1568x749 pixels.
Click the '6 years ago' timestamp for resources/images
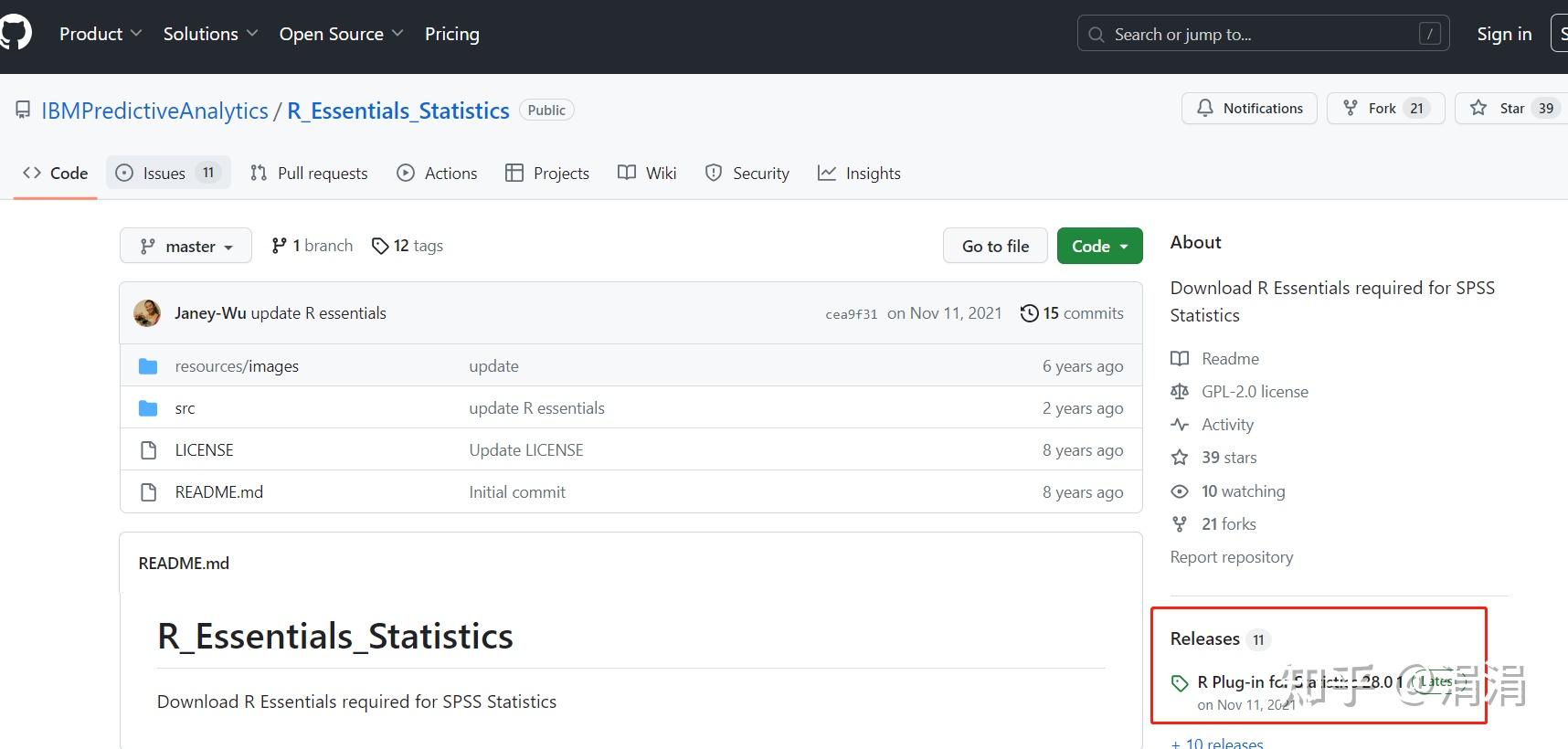1083,366
